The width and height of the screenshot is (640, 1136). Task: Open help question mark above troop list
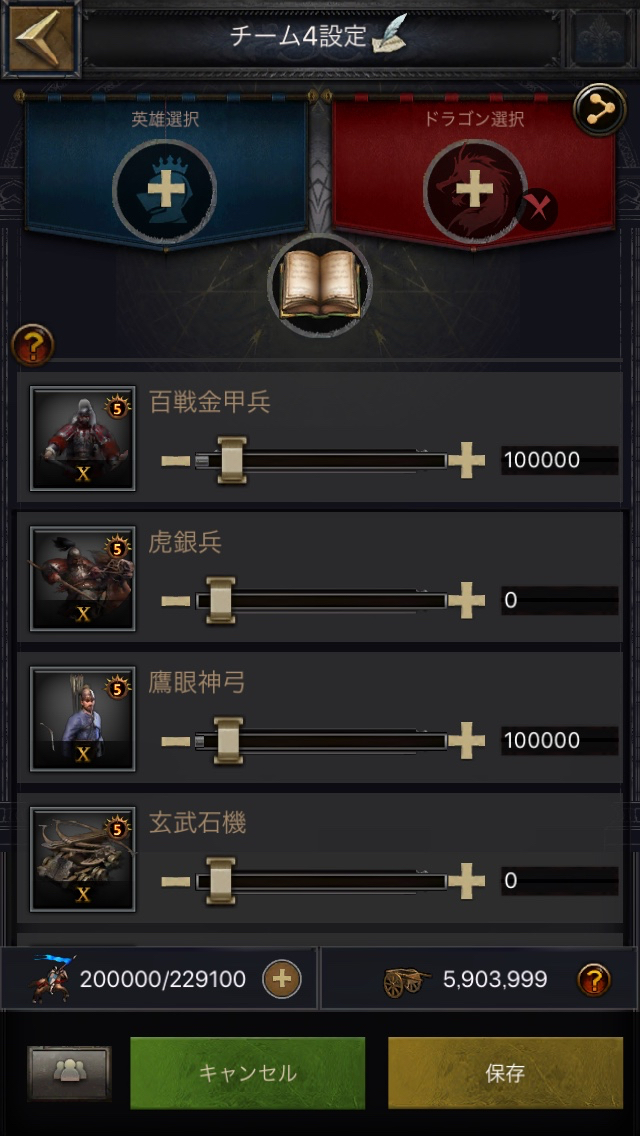(33, 346)
